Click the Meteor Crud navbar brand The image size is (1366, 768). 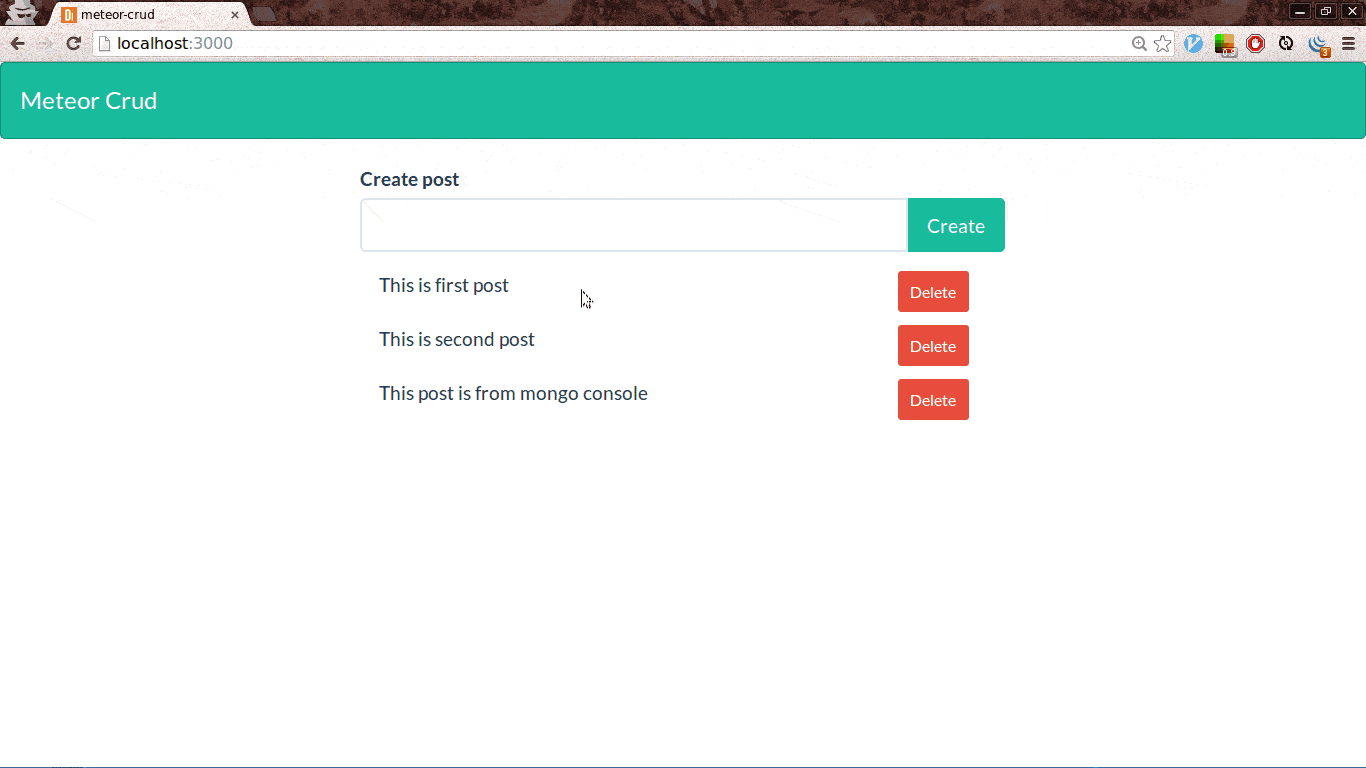pyautogui.click(x=89, y=101)
